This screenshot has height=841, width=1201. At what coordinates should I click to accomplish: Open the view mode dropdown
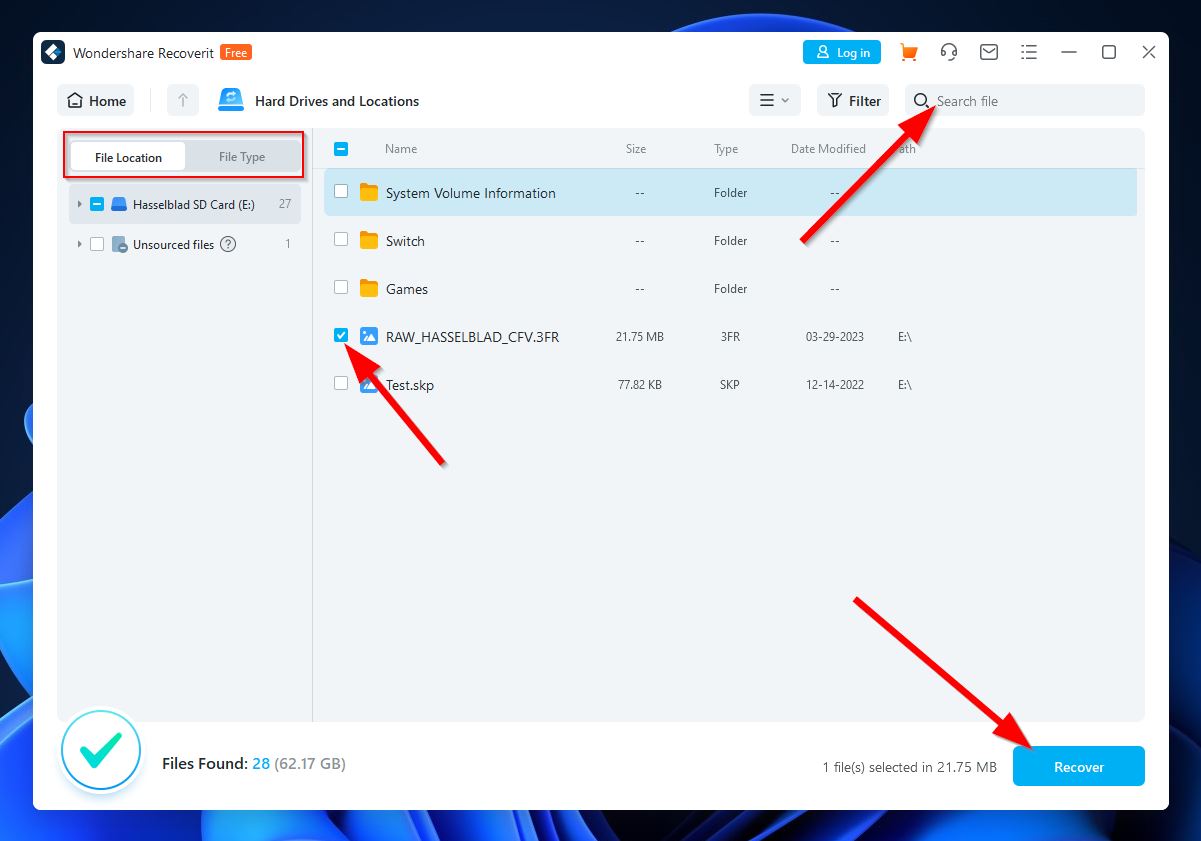774,100
